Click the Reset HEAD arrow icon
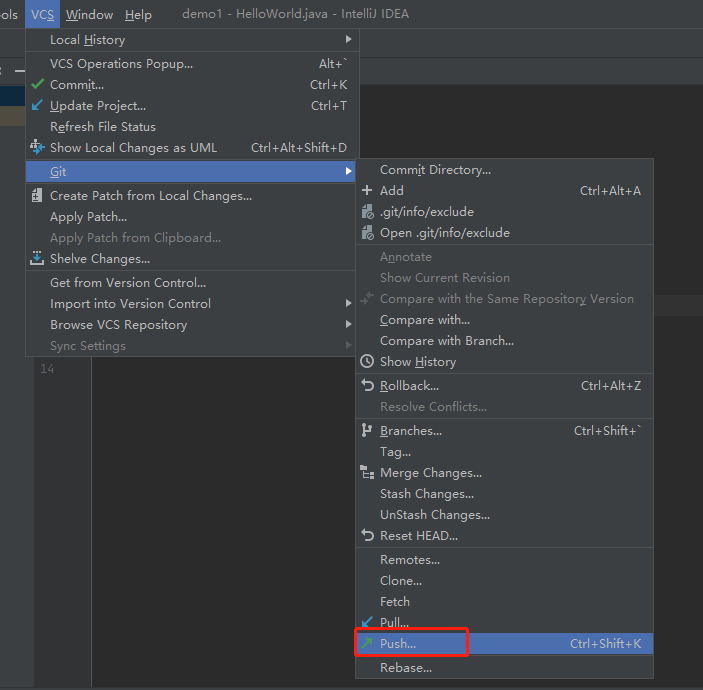The width and height of the screenshot is (703, 690). pos(367,535)
